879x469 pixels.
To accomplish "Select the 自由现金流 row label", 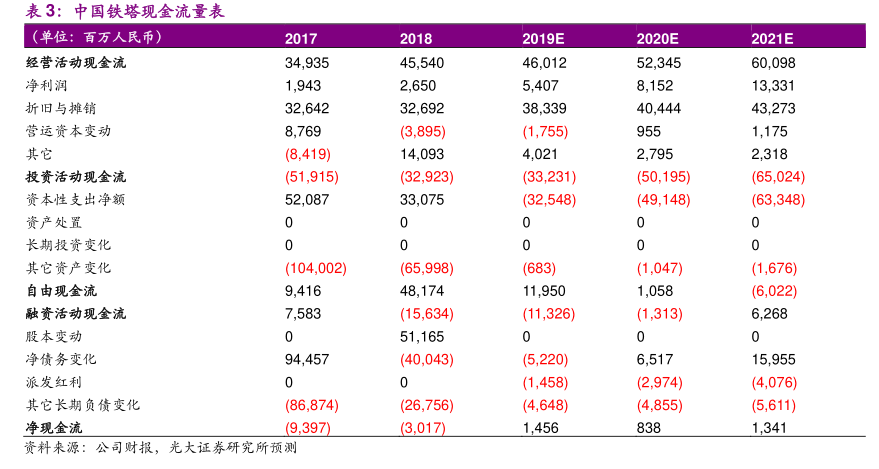I will (x=61, y=291).
